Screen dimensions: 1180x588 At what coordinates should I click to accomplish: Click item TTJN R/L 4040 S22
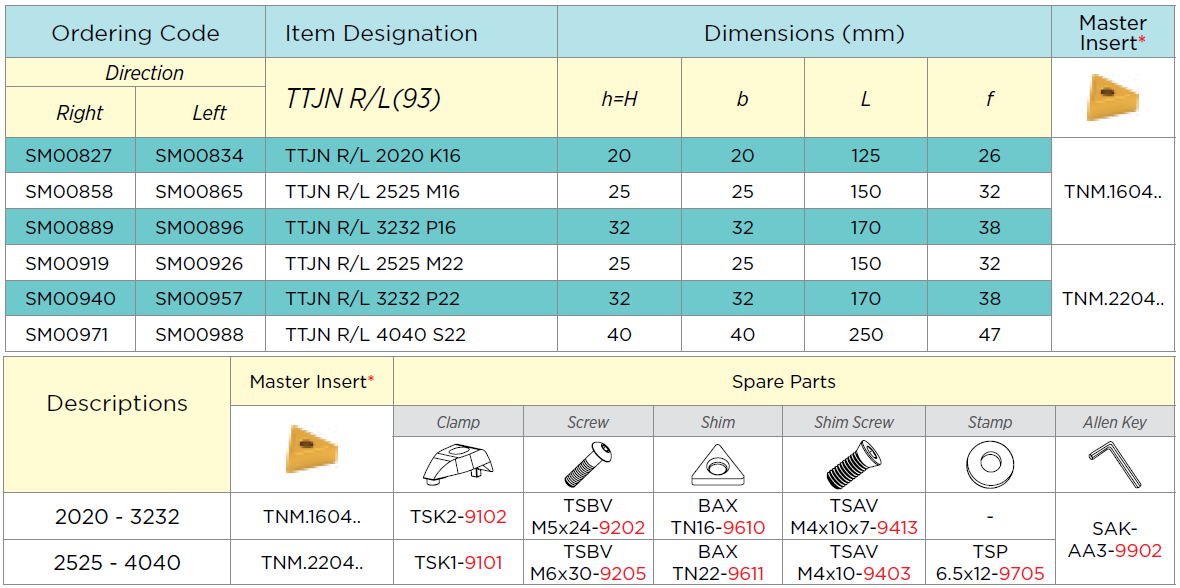[x=376, y=334]
